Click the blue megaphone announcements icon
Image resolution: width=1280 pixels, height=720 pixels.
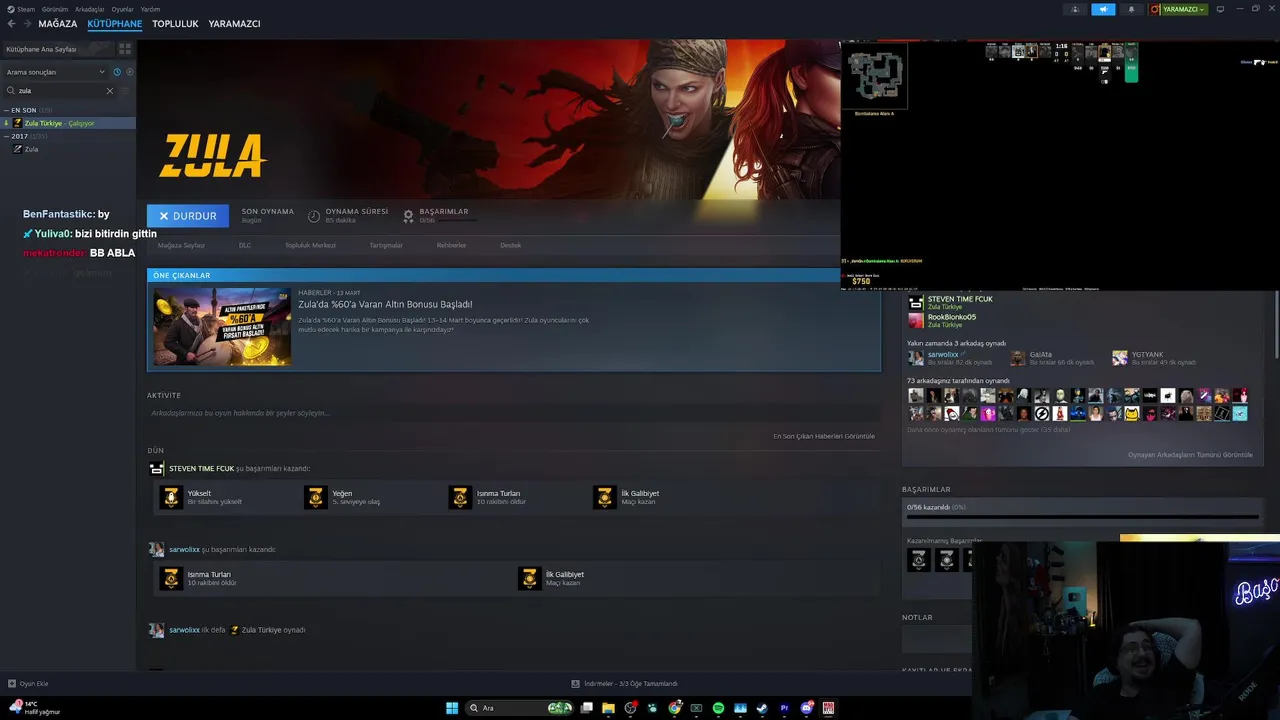click(x=1103, y=9)
